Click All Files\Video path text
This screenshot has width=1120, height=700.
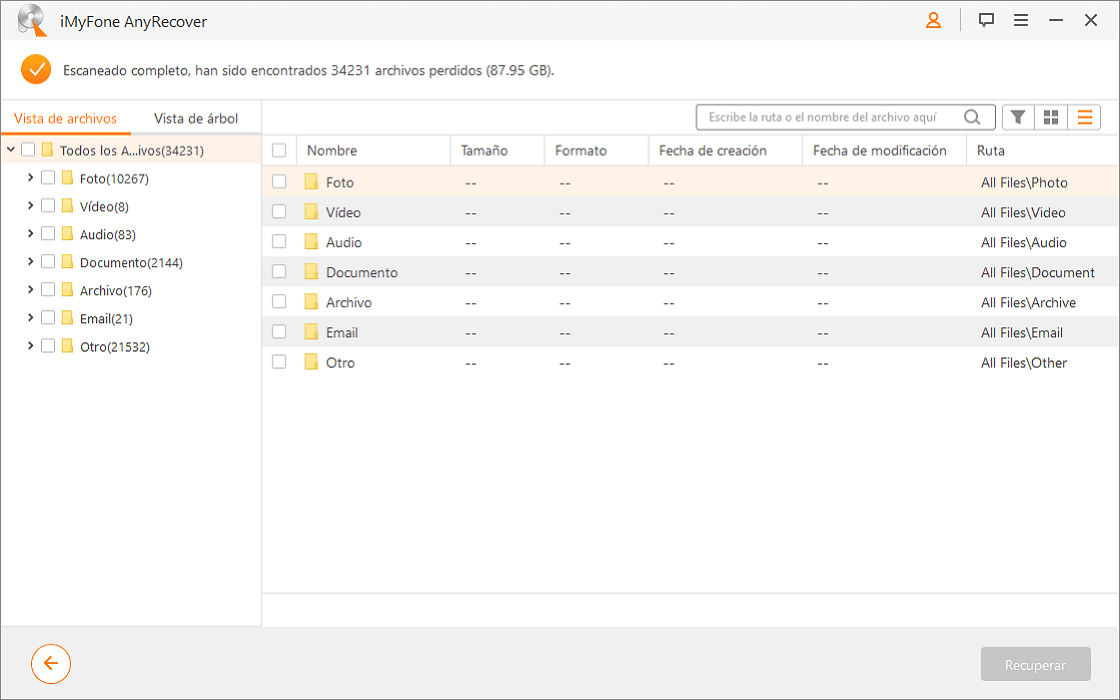pos(1023,213)
